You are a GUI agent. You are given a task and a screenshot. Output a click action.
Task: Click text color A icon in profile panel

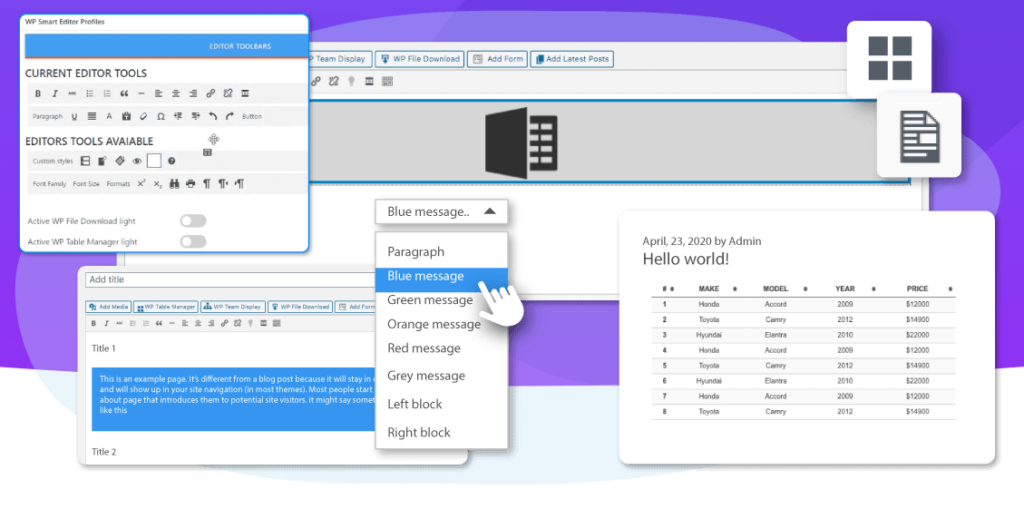coord(109,116)
